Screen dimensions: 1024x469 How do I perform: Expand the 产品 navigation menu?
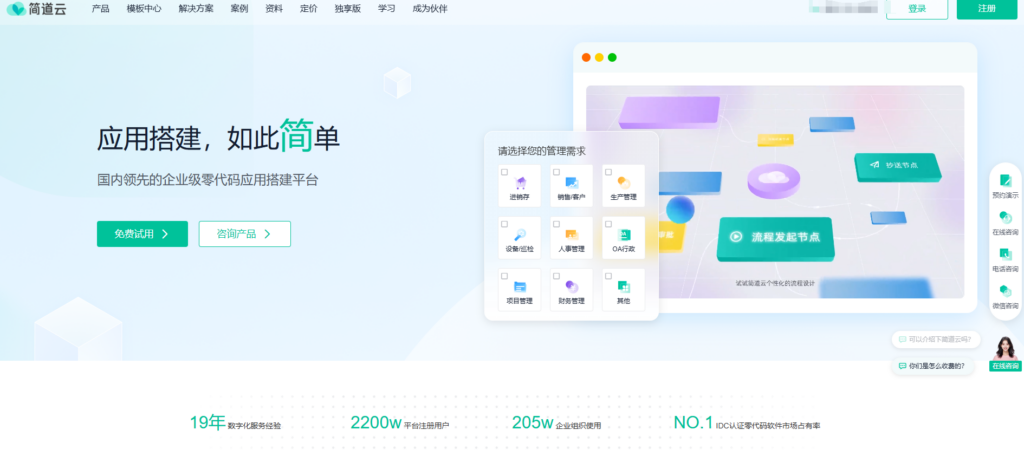(101, 8)
